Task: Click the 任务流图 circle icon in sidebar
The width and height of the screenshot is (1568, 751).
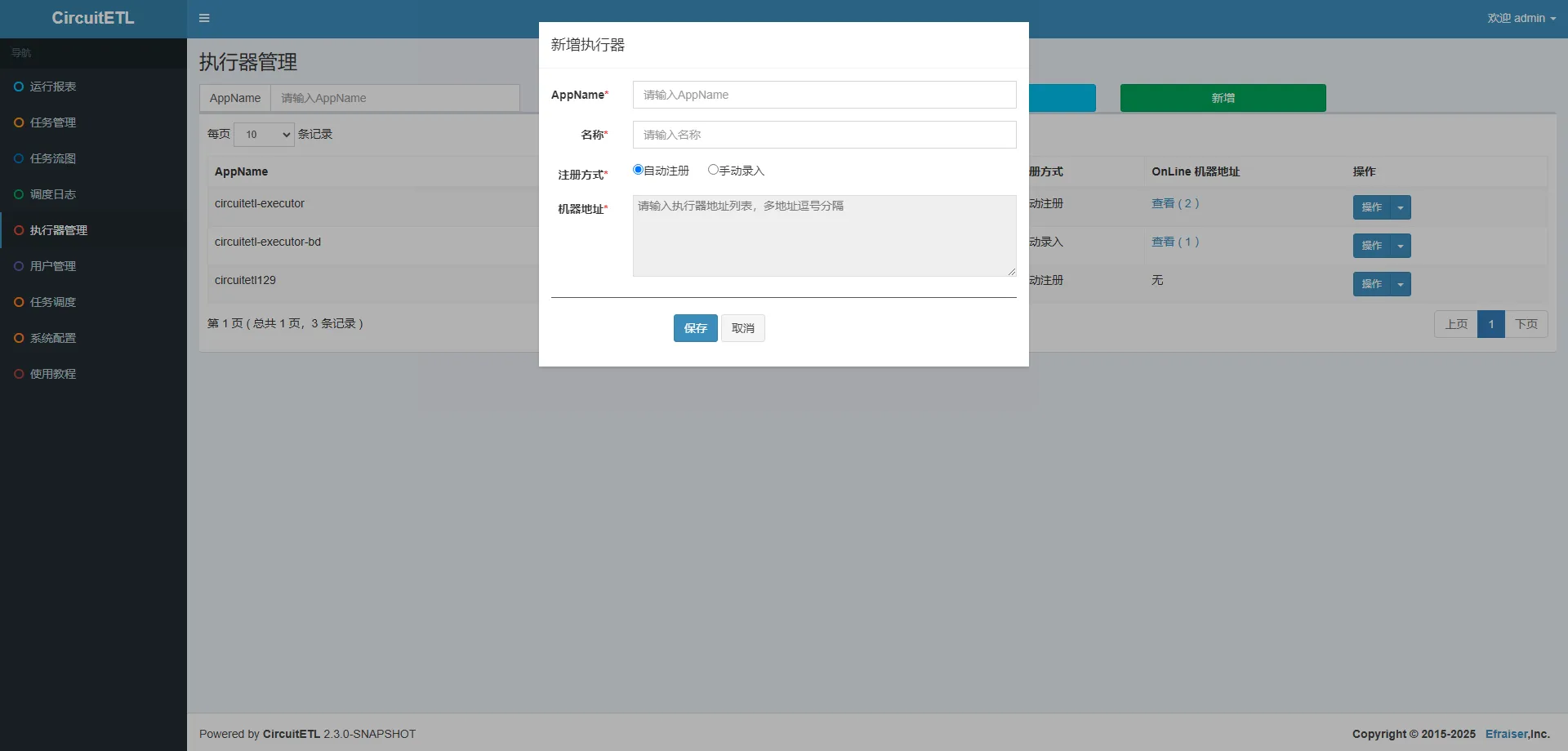Action: pos(19,158)
